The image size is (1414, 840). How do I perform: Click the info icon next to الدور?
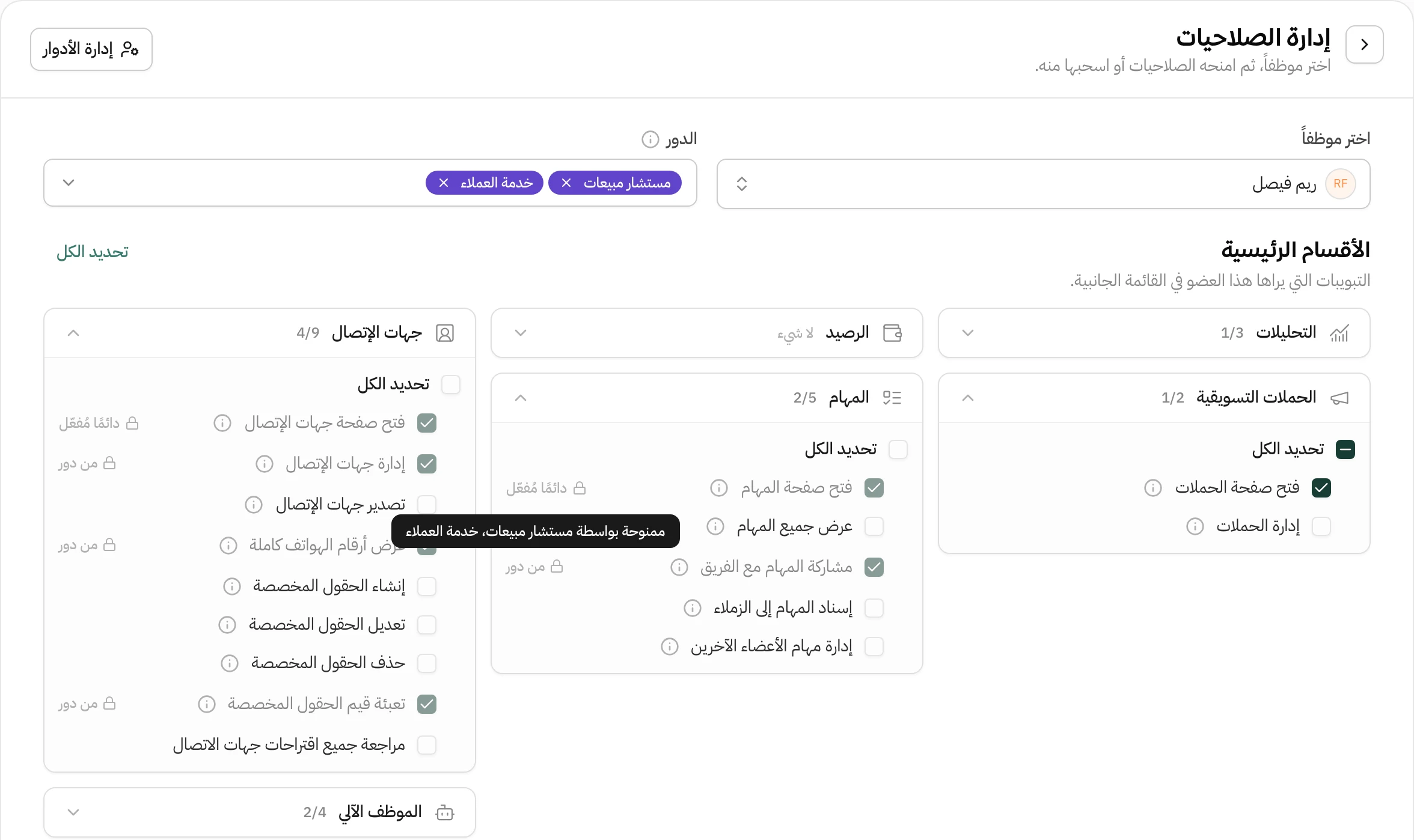pyautogui.click(x=650, y=139)
